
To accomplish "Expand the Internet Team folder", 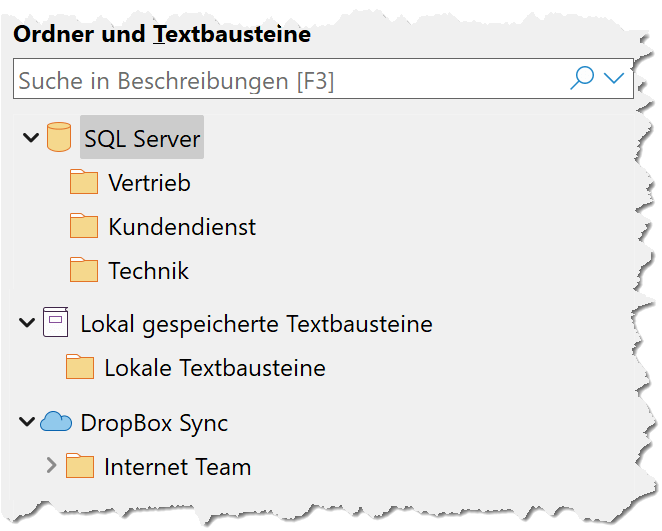I will point(51,465).
